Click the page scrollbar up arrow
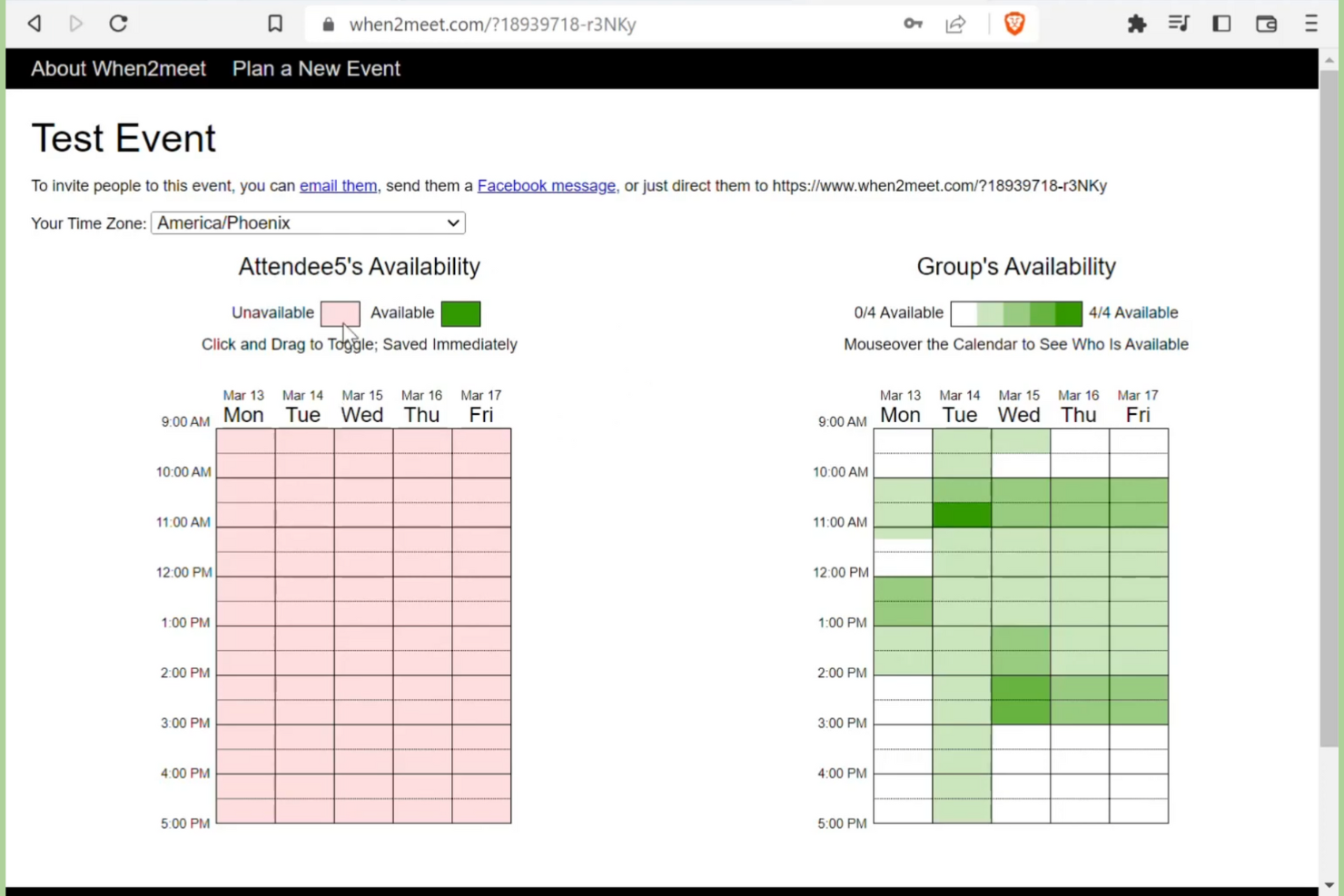The height and width of the screenshot is (896, 1344). 1329,60
